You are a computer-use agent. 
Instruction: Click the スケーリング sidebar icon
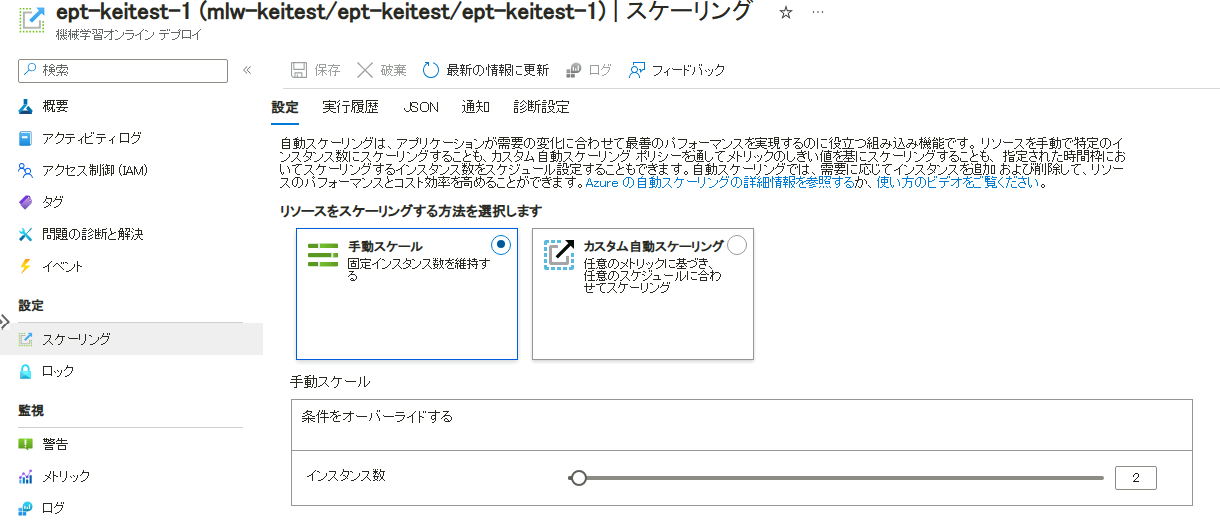point(27,339)
